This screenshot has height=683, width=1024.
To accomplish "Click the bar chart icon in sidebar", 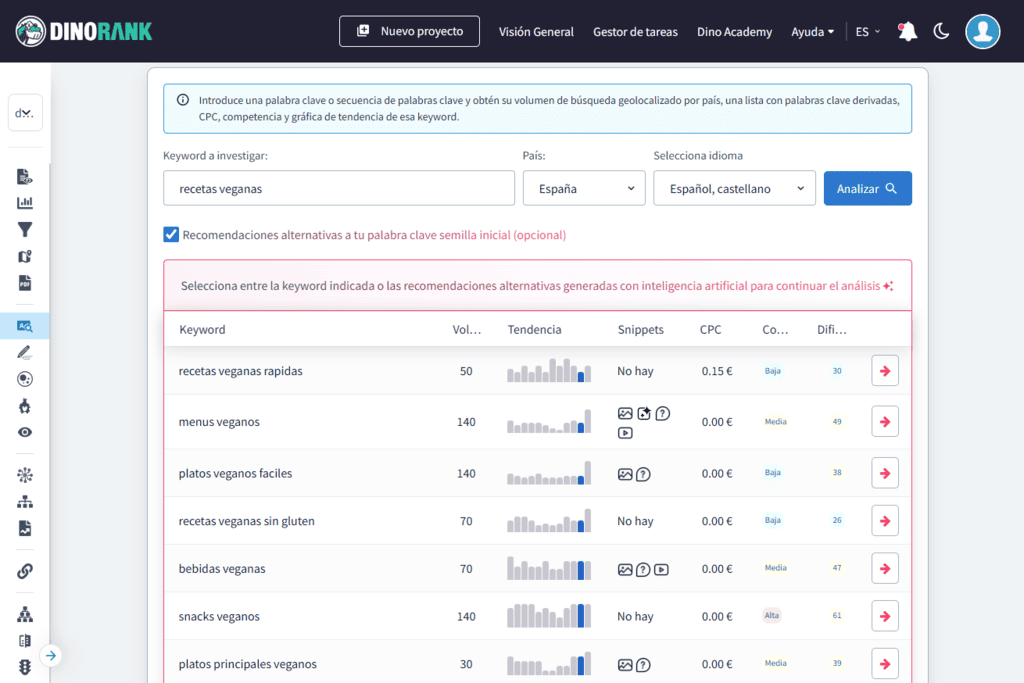I will click(x=25, y=203).
